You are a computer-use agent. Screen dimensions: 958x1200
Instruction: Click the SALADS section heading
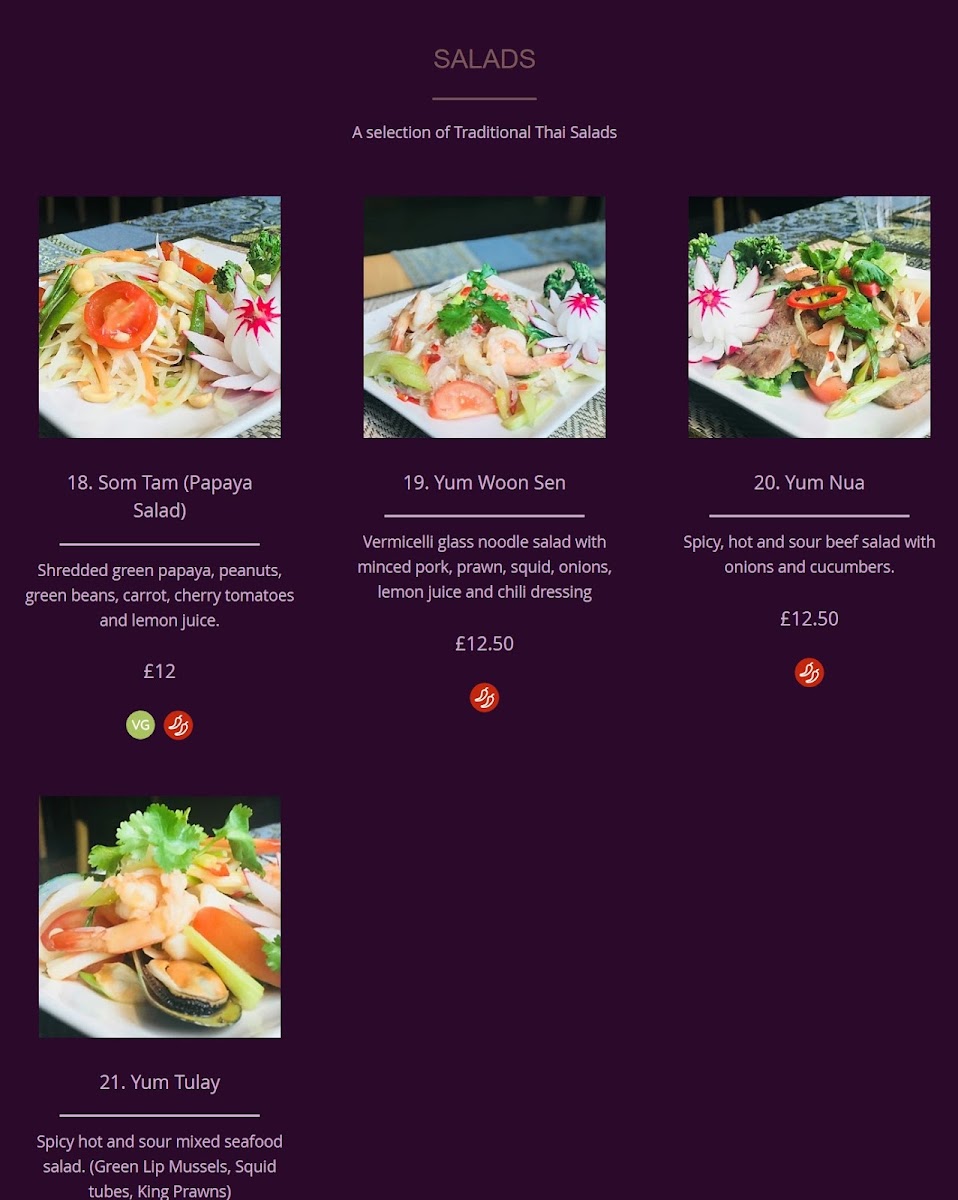(x=484, y=59)
